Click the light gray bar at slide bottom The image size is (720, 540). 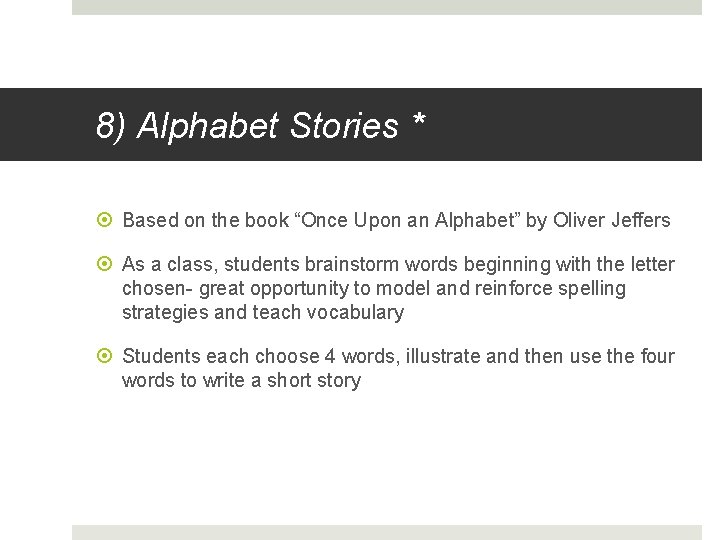point(387,532)
